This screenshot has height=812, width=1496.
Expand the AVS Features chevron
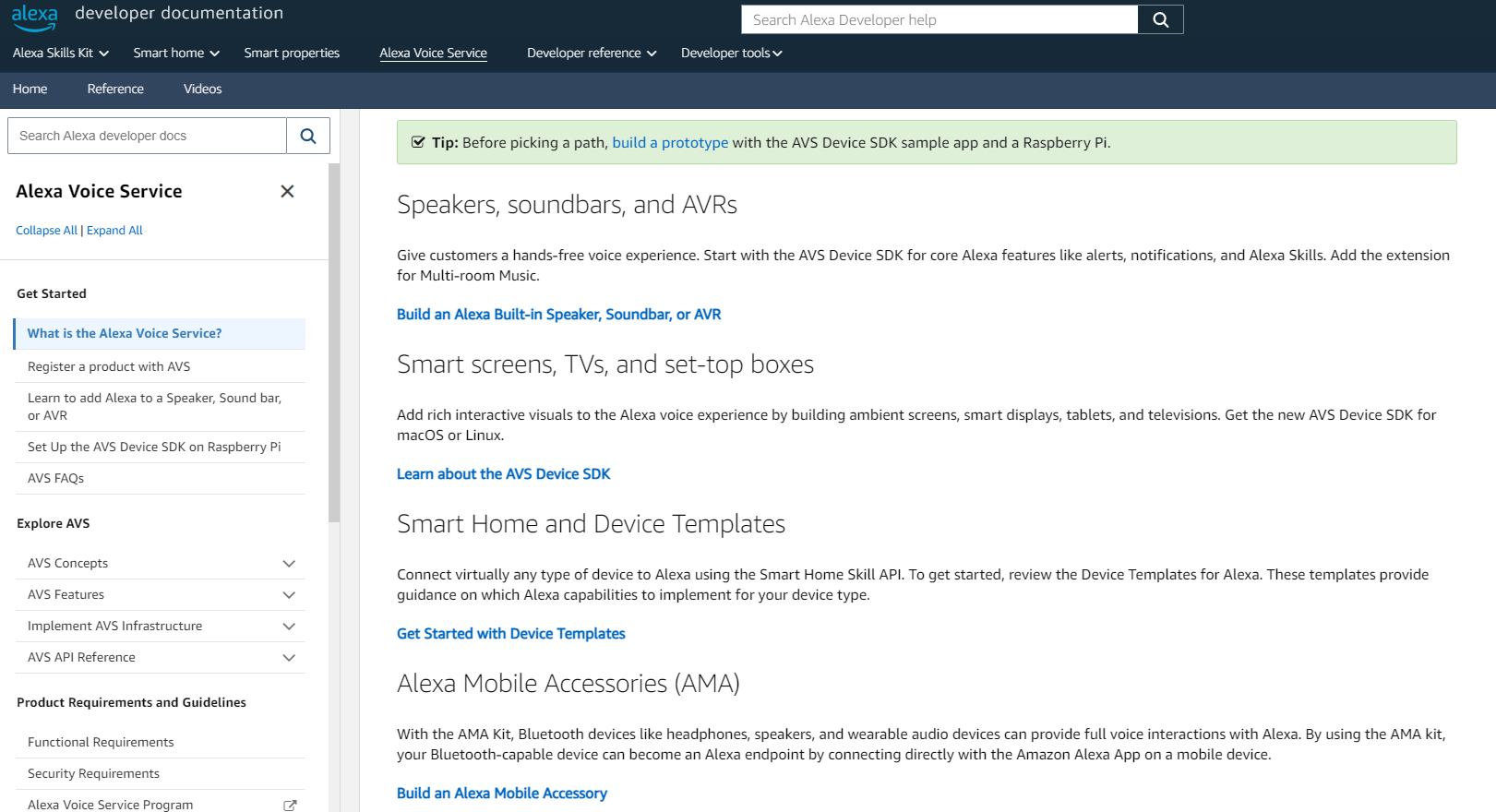click(x=289, y=595)
